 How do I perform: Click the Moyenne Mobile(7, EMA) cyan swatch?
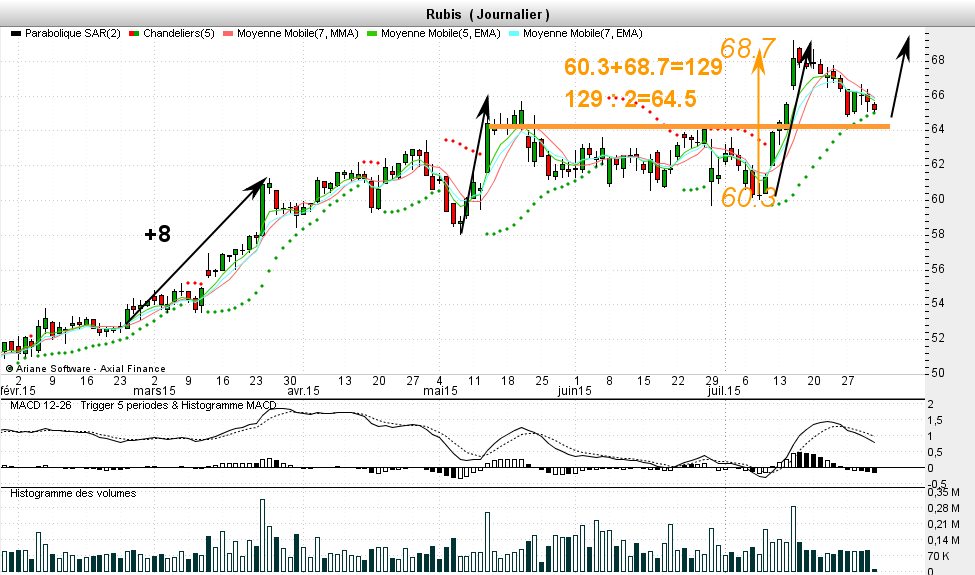click(x=514, y=34)
